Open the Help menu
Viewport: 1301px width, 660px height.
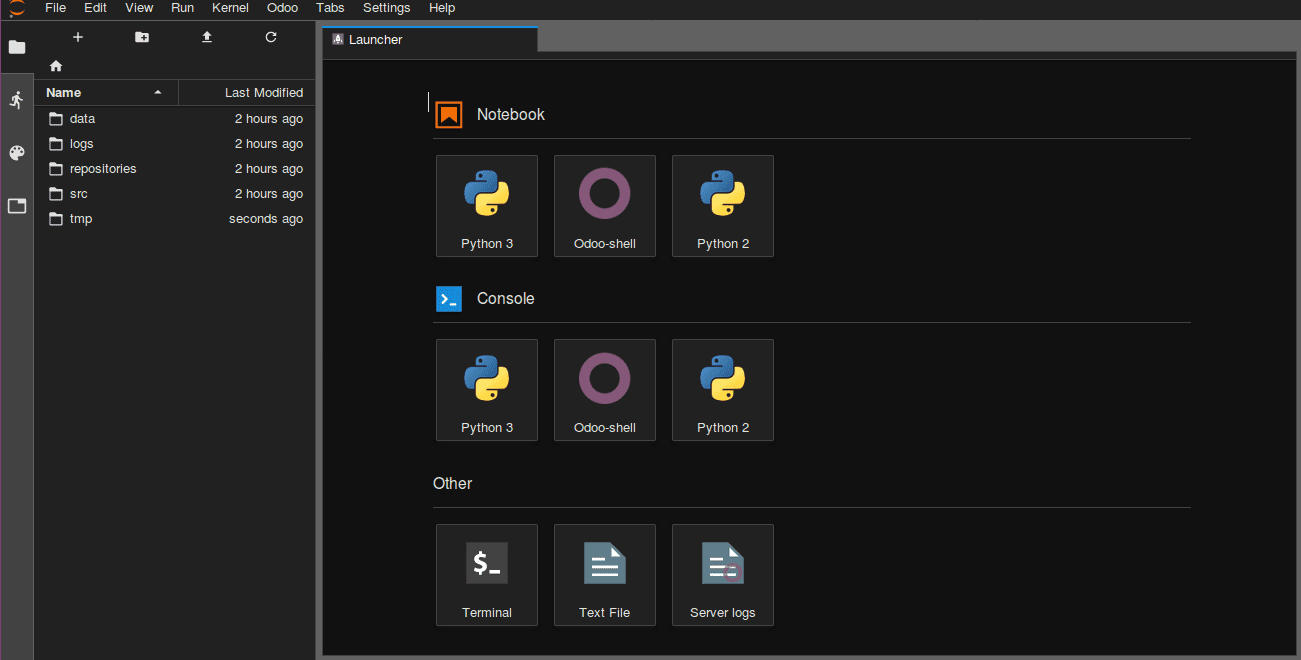click(441, 8)
